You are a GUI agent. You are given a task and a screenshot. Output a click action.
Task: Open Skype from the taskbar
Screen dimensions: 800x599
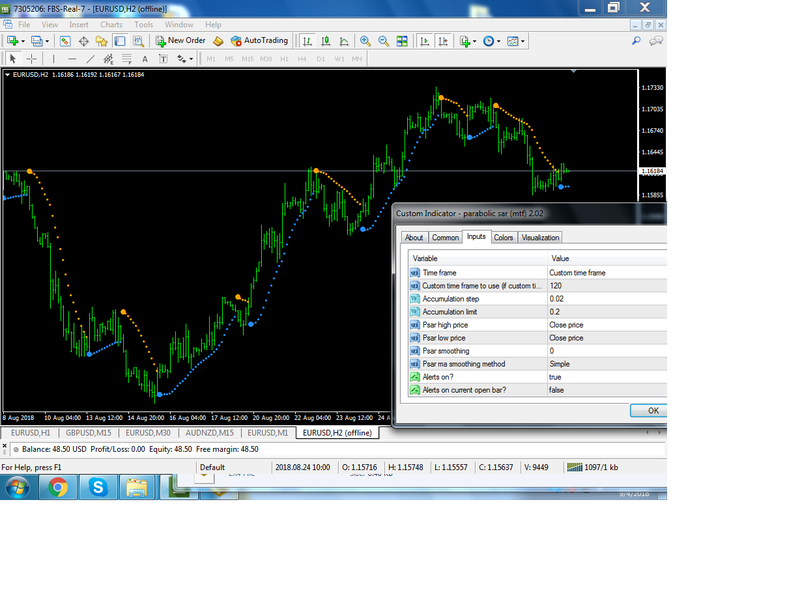[x=97, y=487]
